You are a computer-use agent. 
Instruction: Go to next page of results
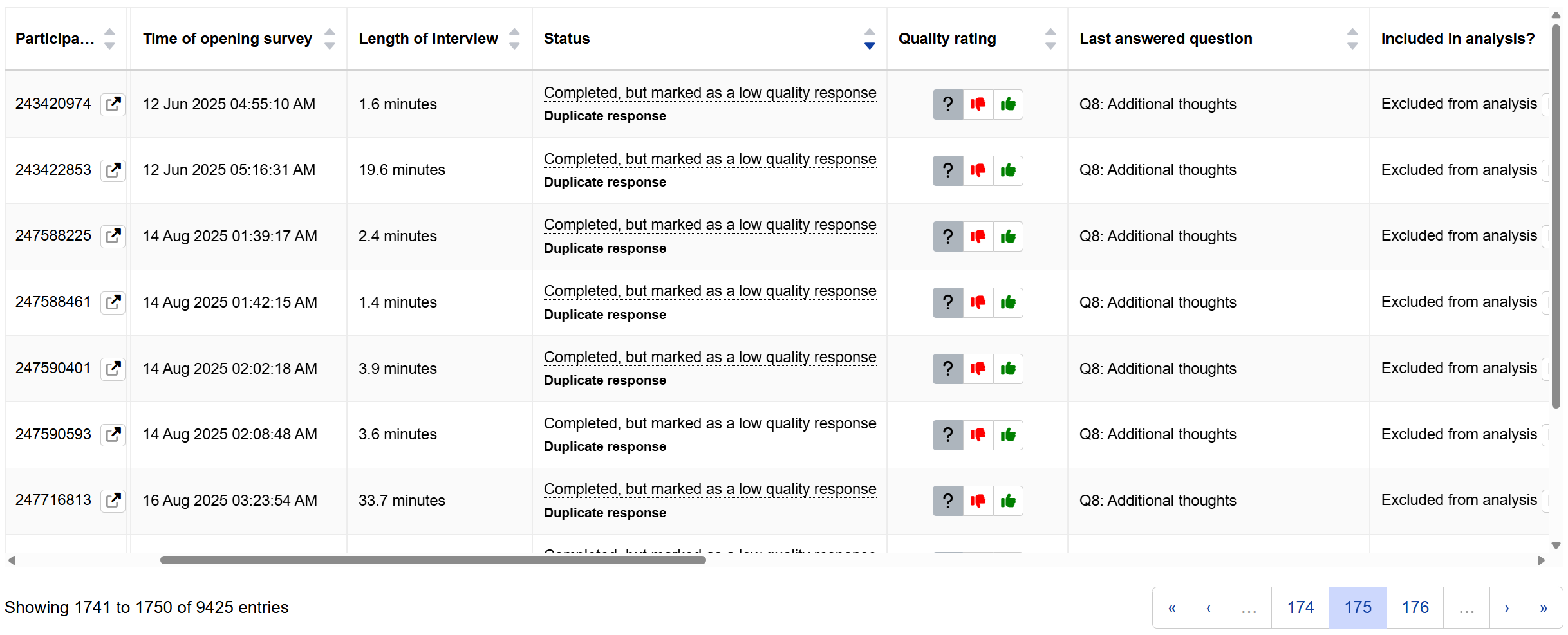[1507, 607]
